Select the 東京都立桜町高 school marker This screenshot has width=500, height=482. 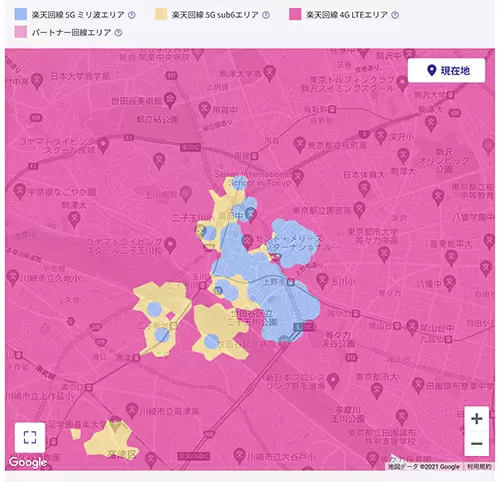300,145
